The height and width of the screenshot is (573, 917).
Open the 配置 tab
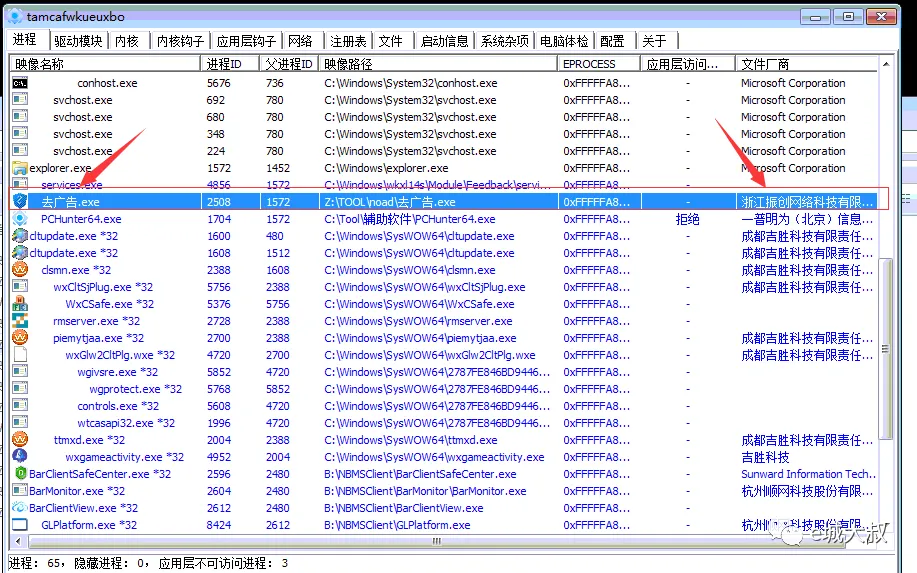(612, 41)
